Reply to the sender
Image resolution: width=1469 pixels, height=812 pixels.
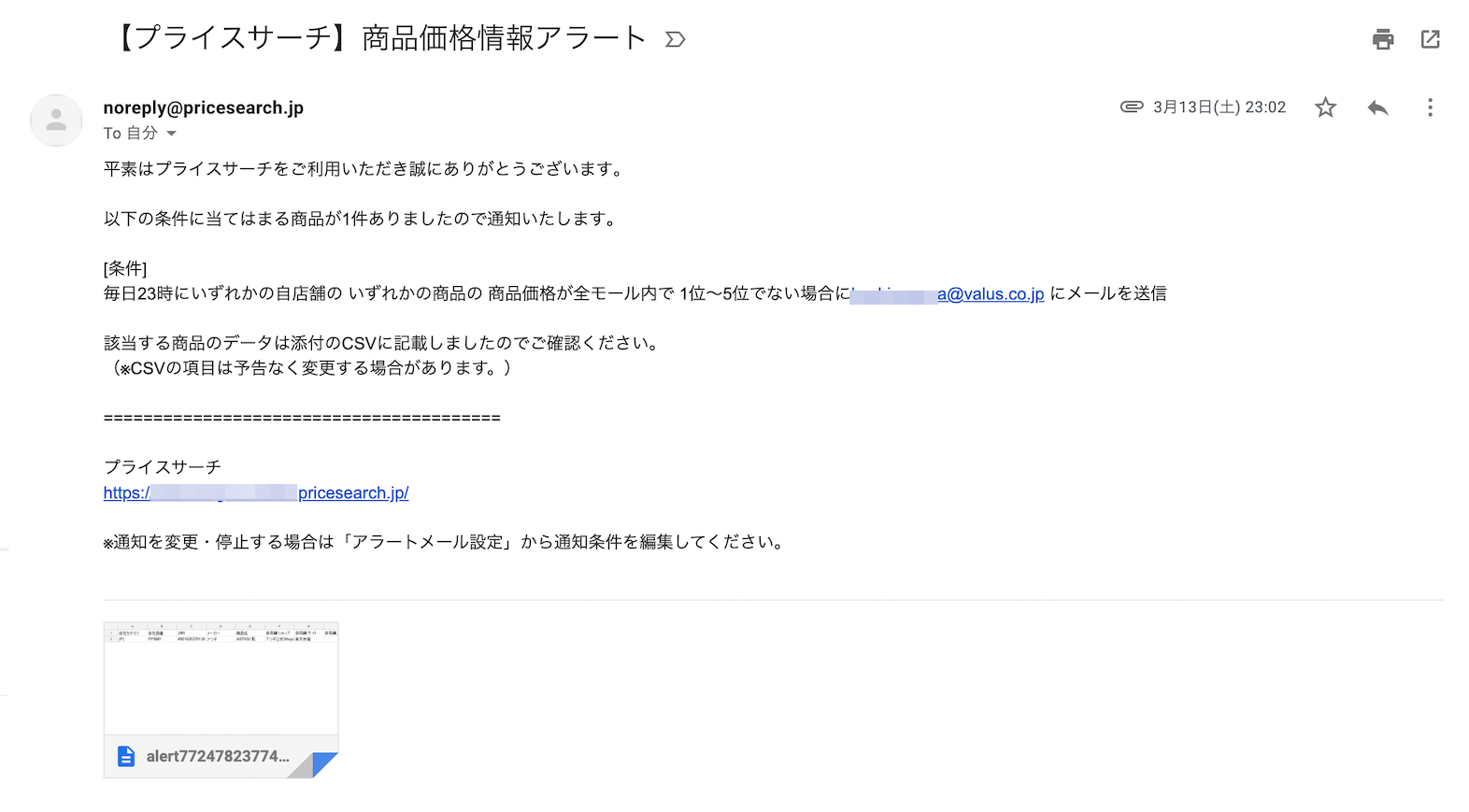point(1377,107)
